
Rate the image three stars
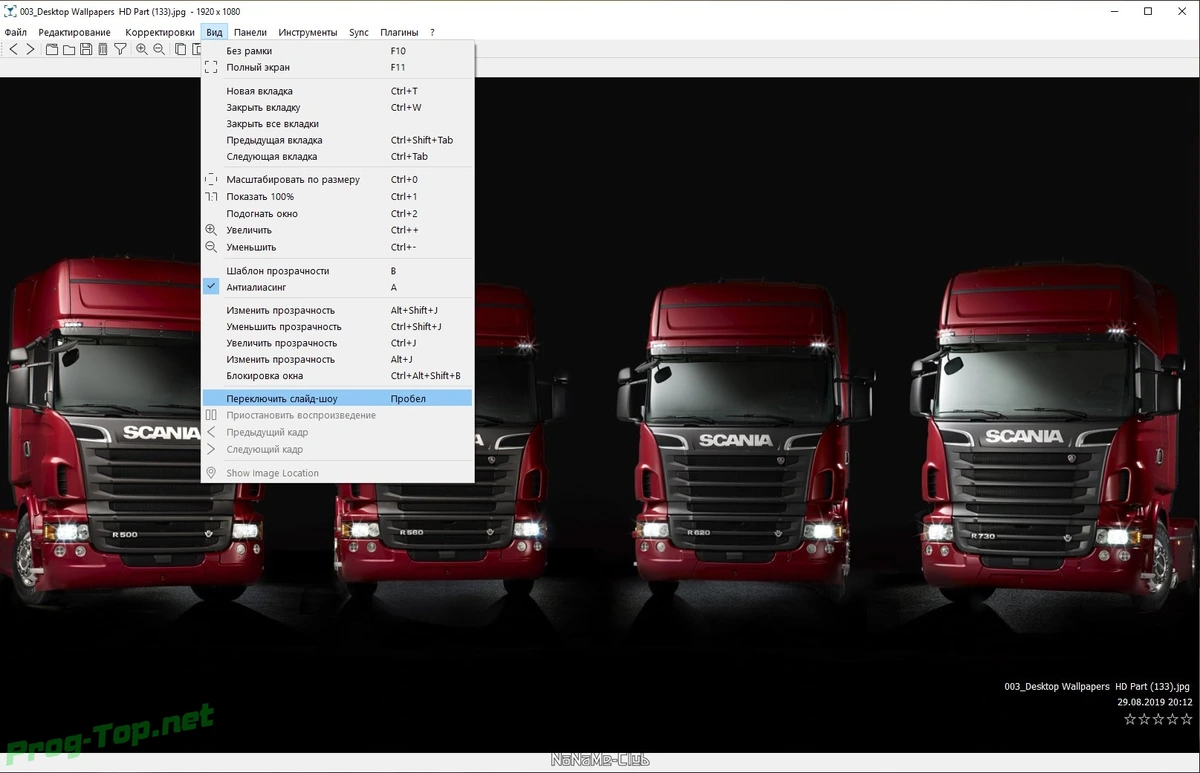click(x=1158, y=719)
